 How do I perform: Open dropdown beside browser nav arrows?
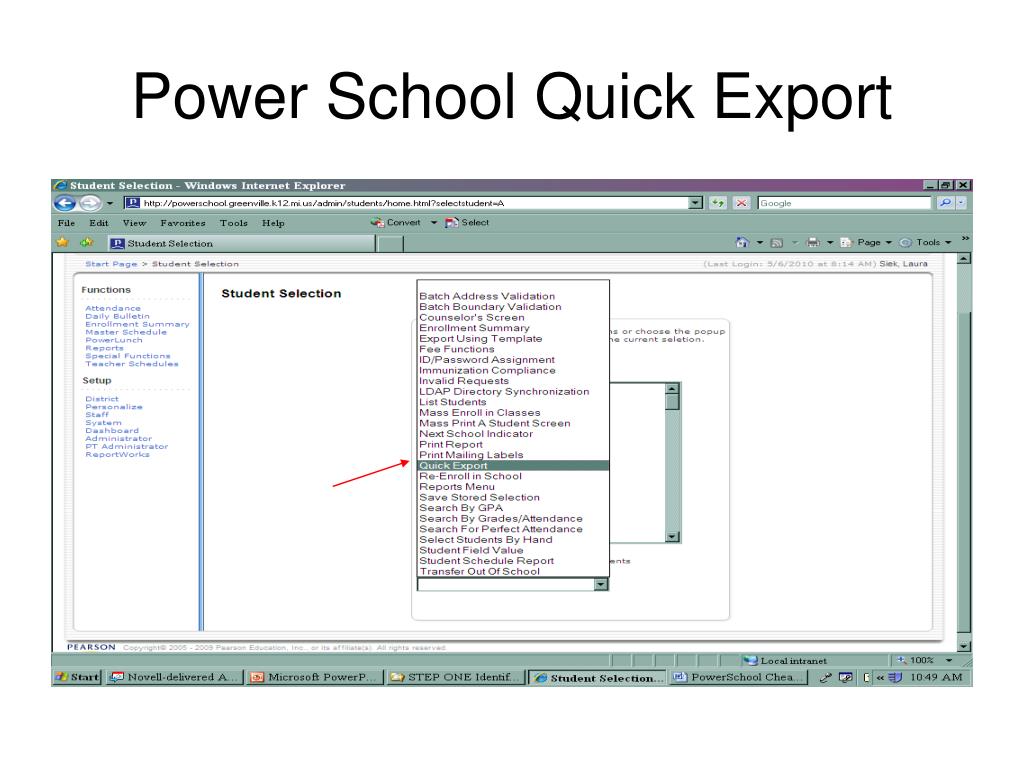pyautogui.click(x=110, y=204)
